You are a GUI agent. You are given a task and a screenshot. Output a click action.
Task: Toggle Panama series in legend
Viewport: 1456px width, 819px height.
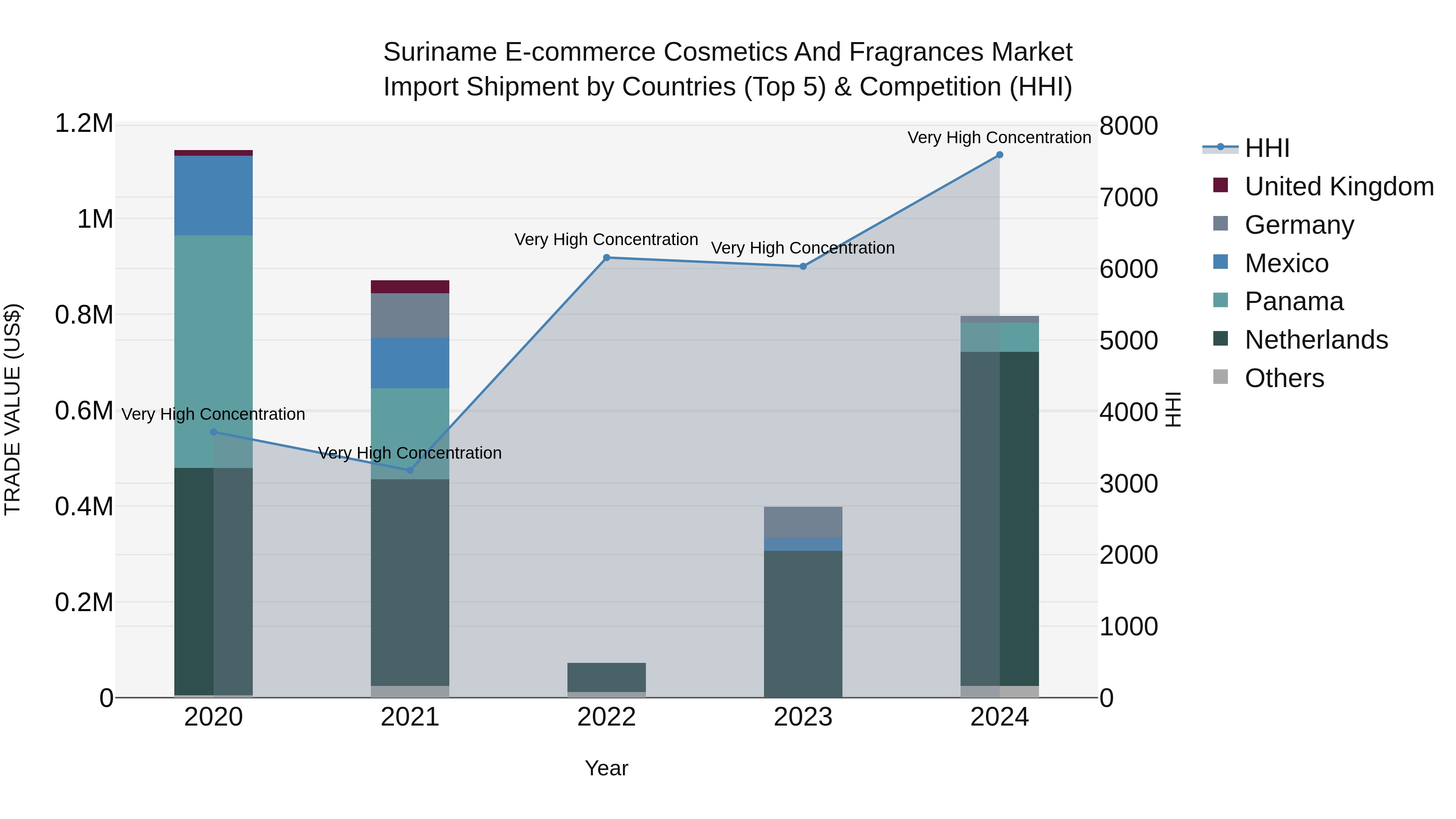[x=1278, y=301]
